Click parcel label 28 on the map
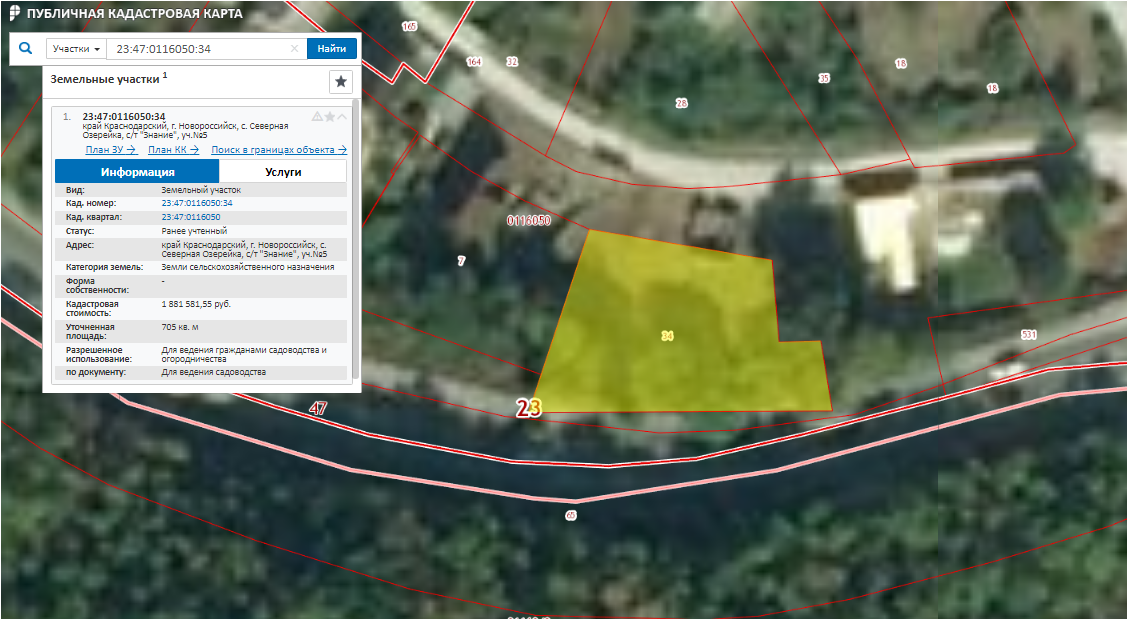 point(681,104)
